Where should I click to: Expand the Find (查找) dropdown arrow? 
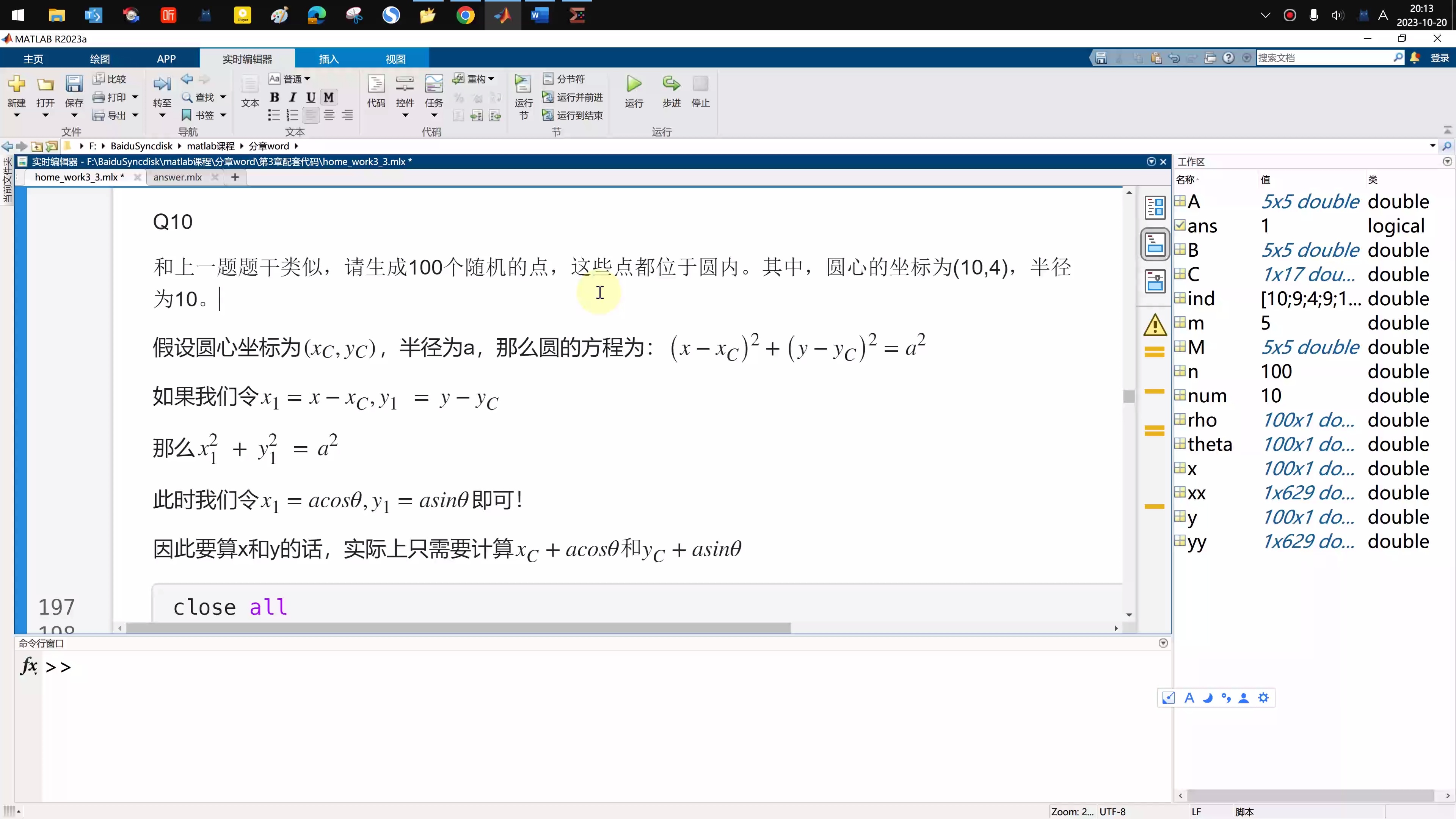[x=223, y=97]
